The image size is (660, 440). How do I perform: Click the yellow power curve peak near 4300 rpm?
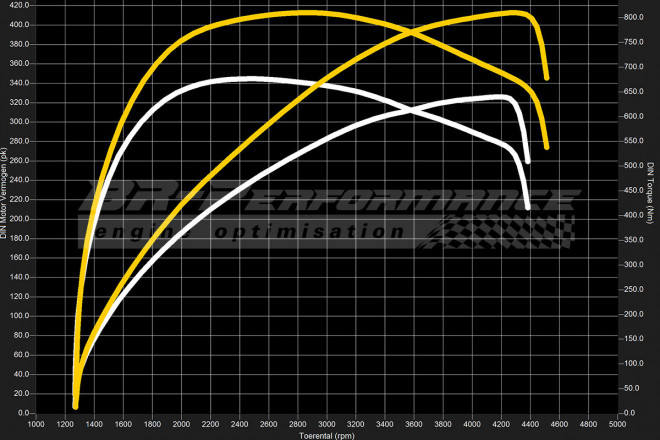(514, 13)
